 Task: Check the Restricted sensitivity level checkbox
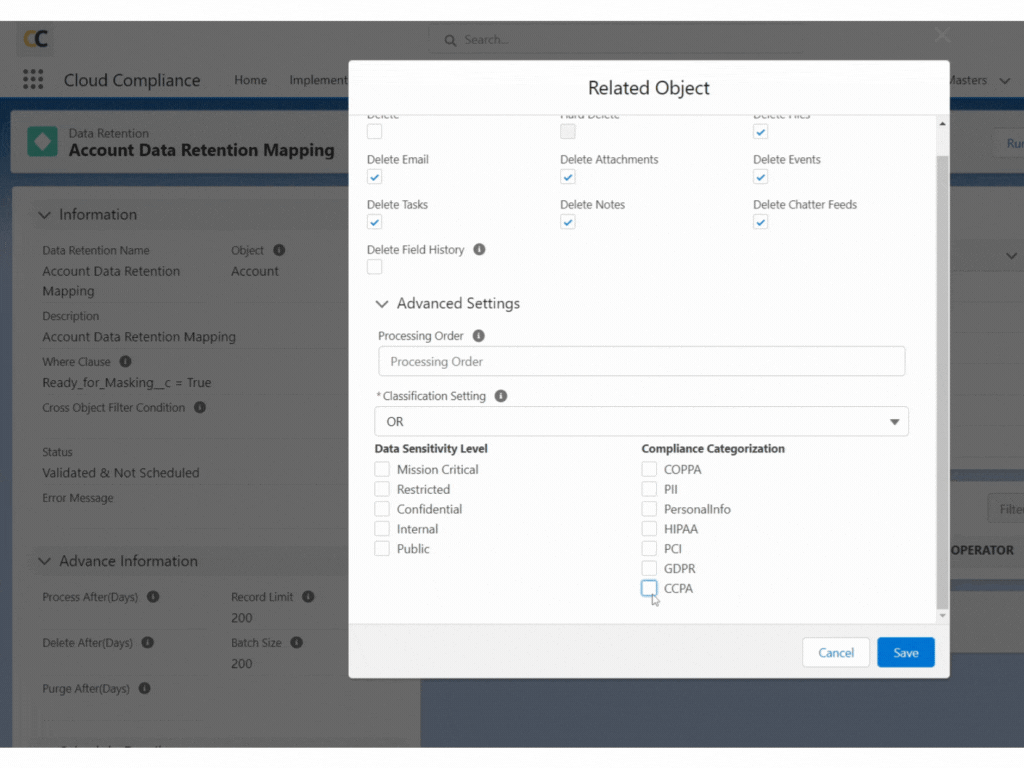381,488
